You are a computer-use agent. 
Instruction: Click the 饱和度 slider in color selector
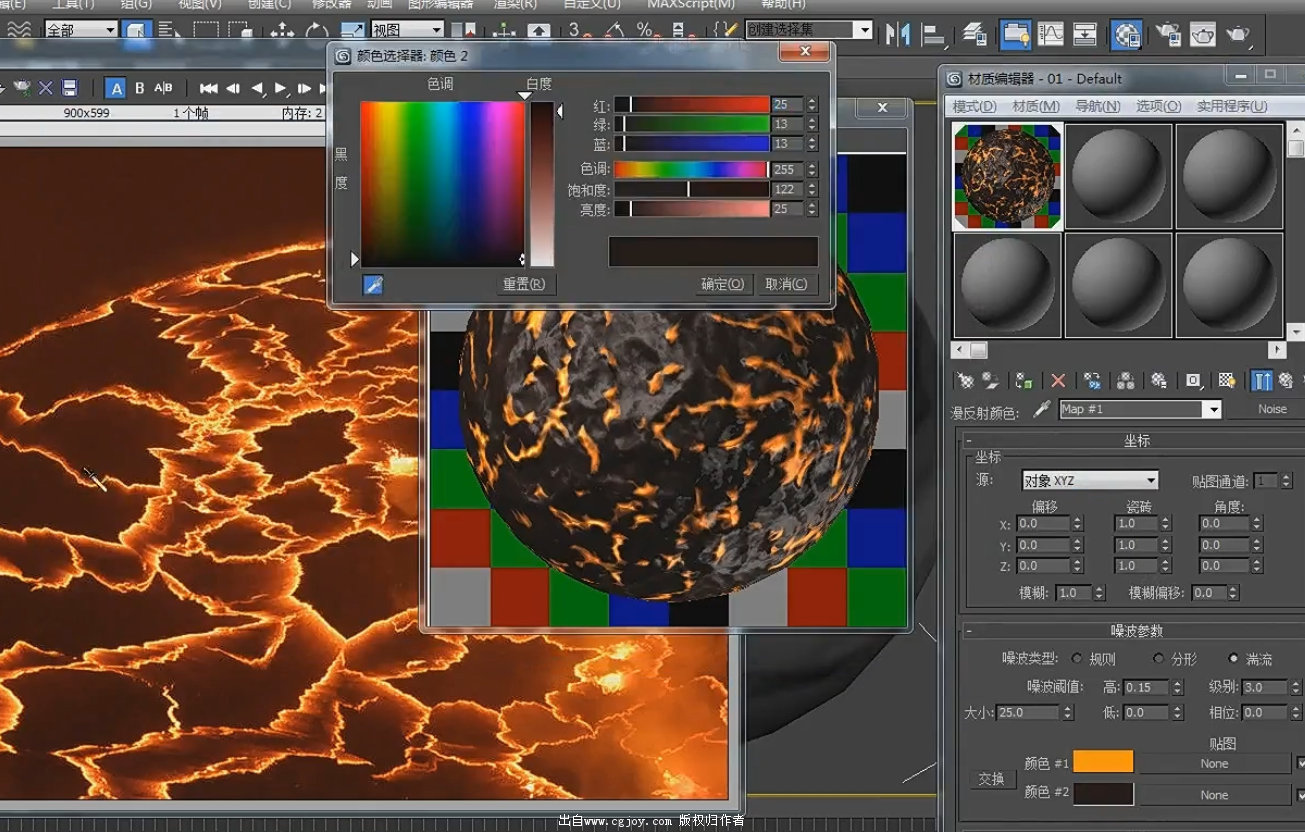691,189
